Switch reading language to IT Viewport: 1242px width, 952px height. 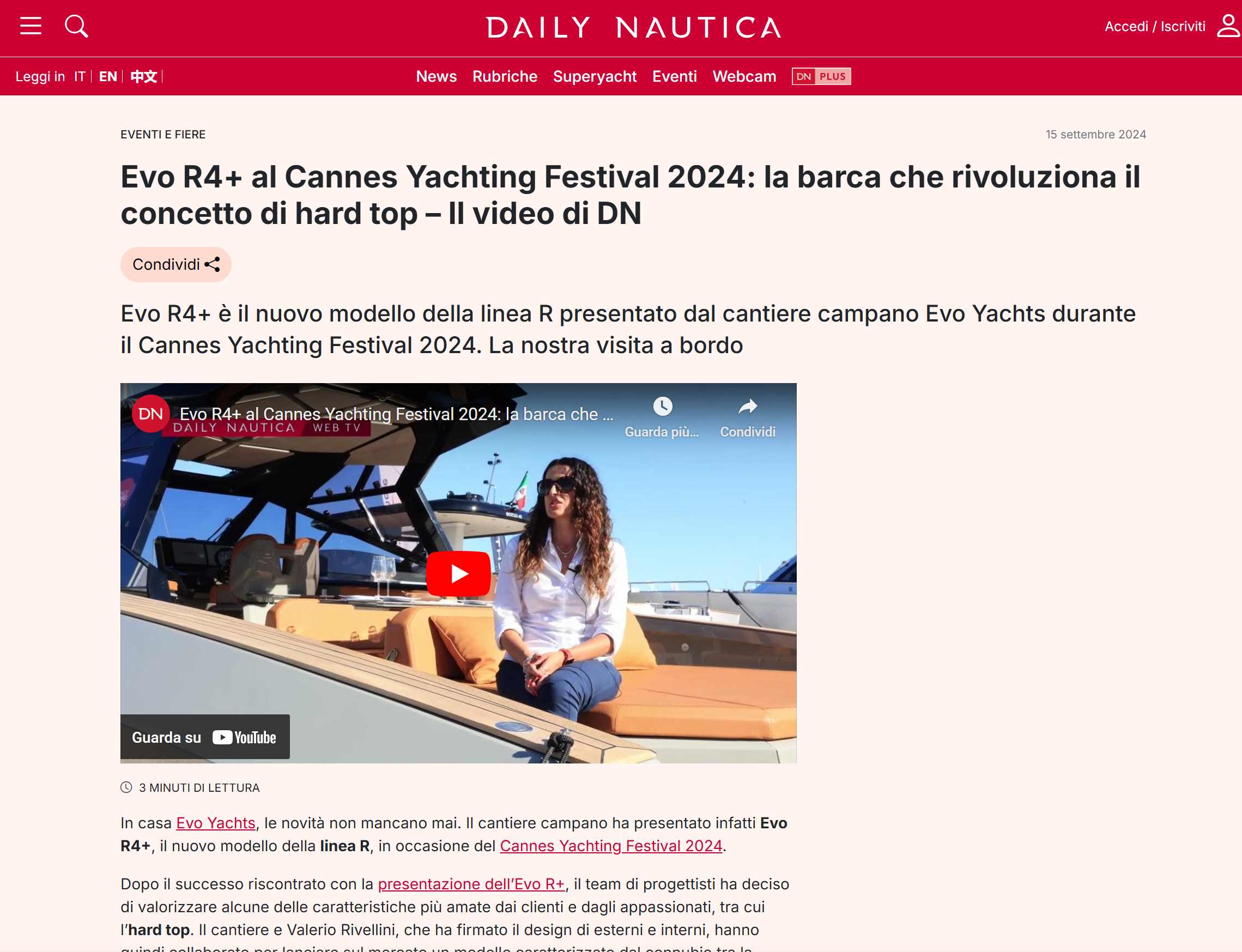click(80, 76)
